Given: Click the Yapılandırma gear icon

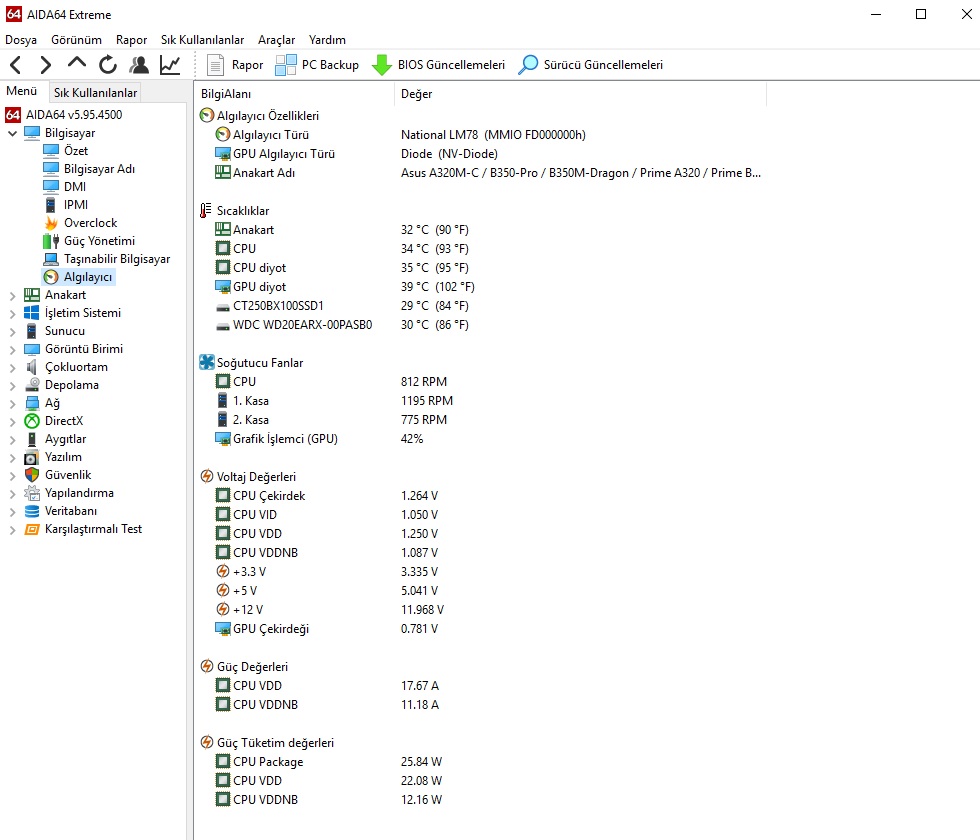Looking at the screenshot, I should click(x=32, y=493).
